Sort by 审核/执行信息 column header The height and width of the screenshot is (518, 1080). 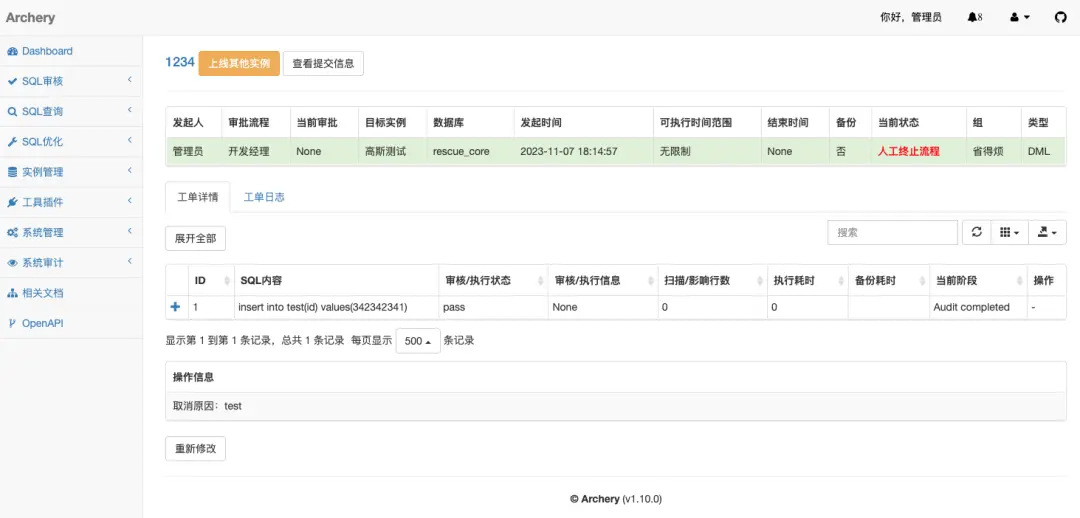click(x=603, y=280)
